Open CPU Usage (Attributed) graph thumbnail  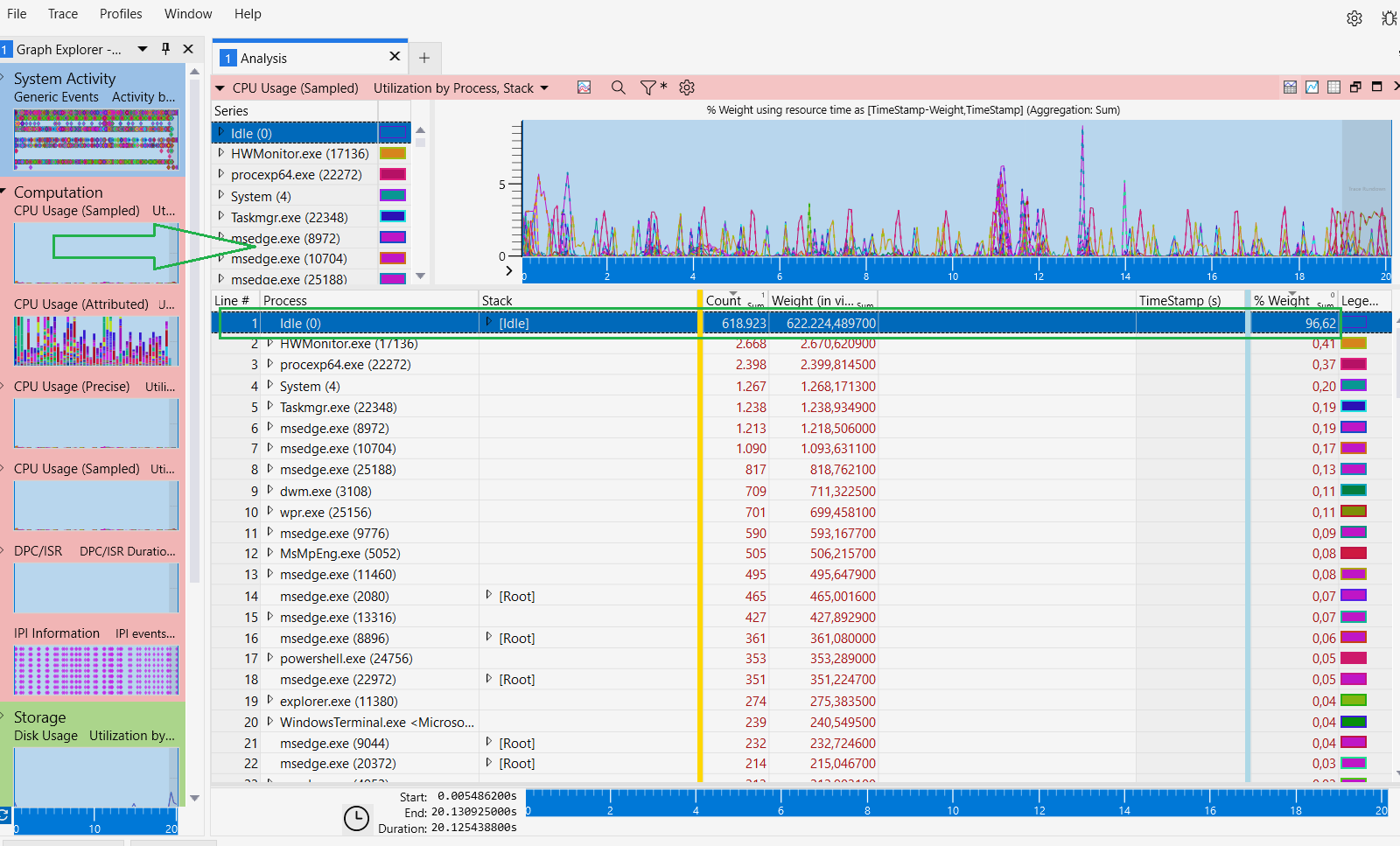click(x=96, y=340)
